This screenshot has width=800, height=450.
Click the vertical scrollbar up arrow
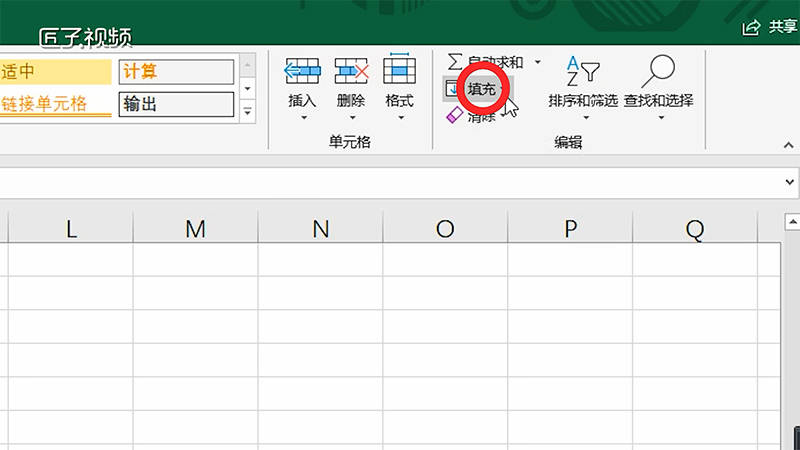pos(791,220)
